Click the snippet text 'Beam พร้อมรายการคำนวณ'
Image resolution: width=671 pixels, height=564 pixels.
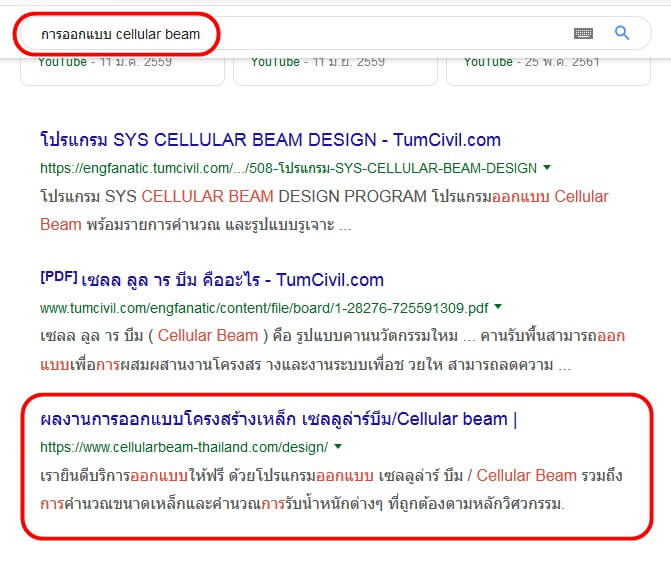130,224
